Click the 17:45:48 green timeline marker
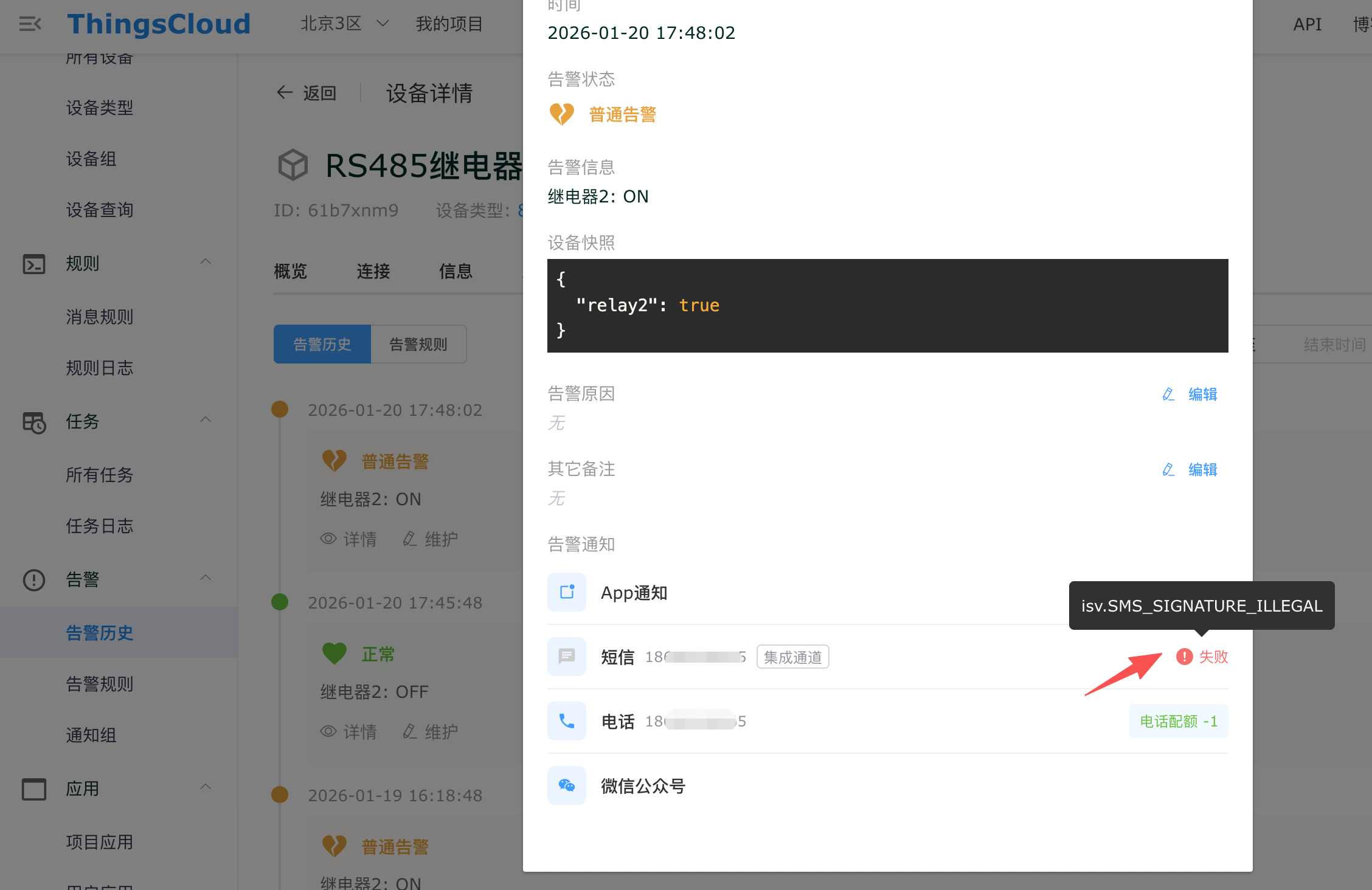 point(280,602)
